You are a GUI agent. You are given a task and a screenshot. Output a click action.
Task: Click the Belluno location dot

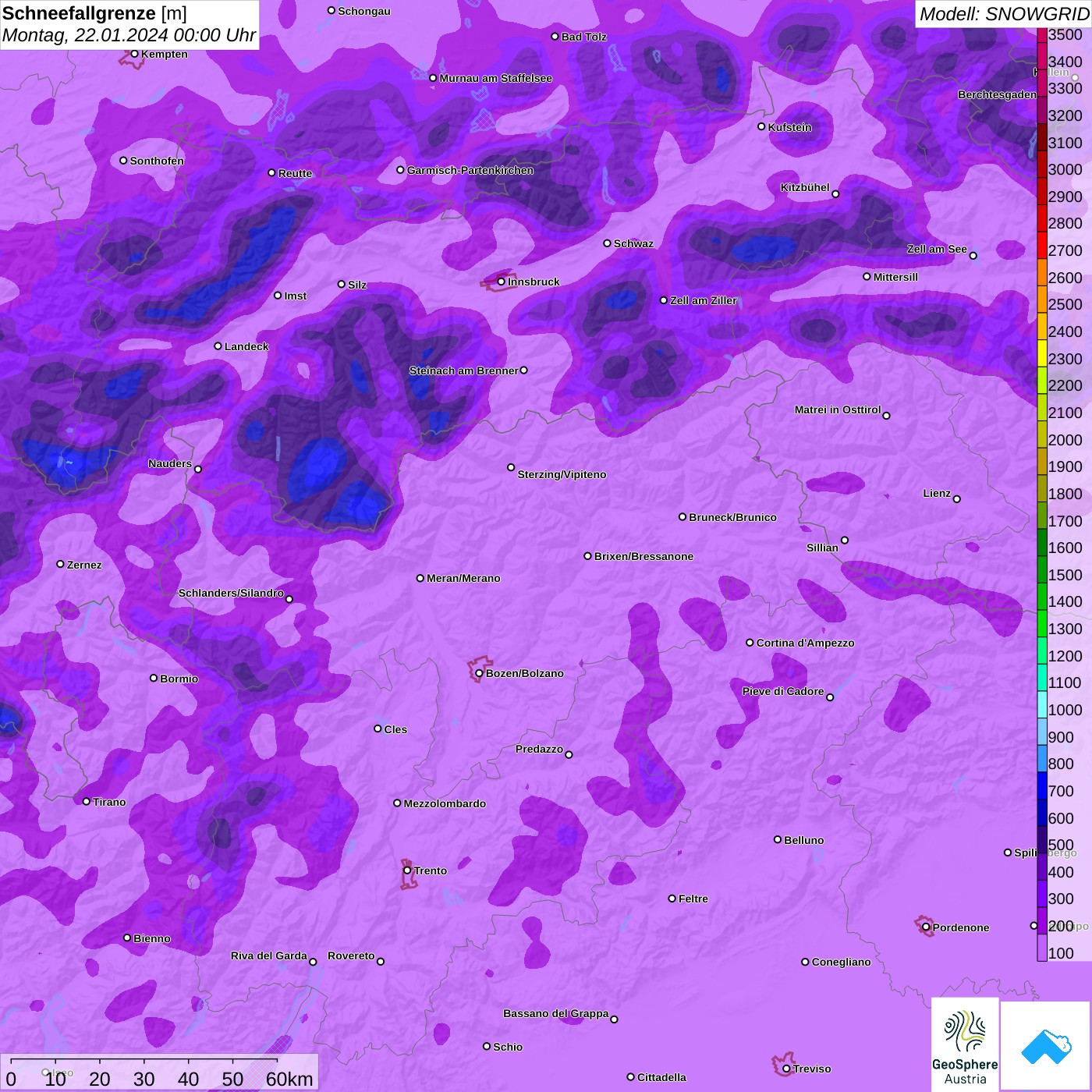(777, 839)
